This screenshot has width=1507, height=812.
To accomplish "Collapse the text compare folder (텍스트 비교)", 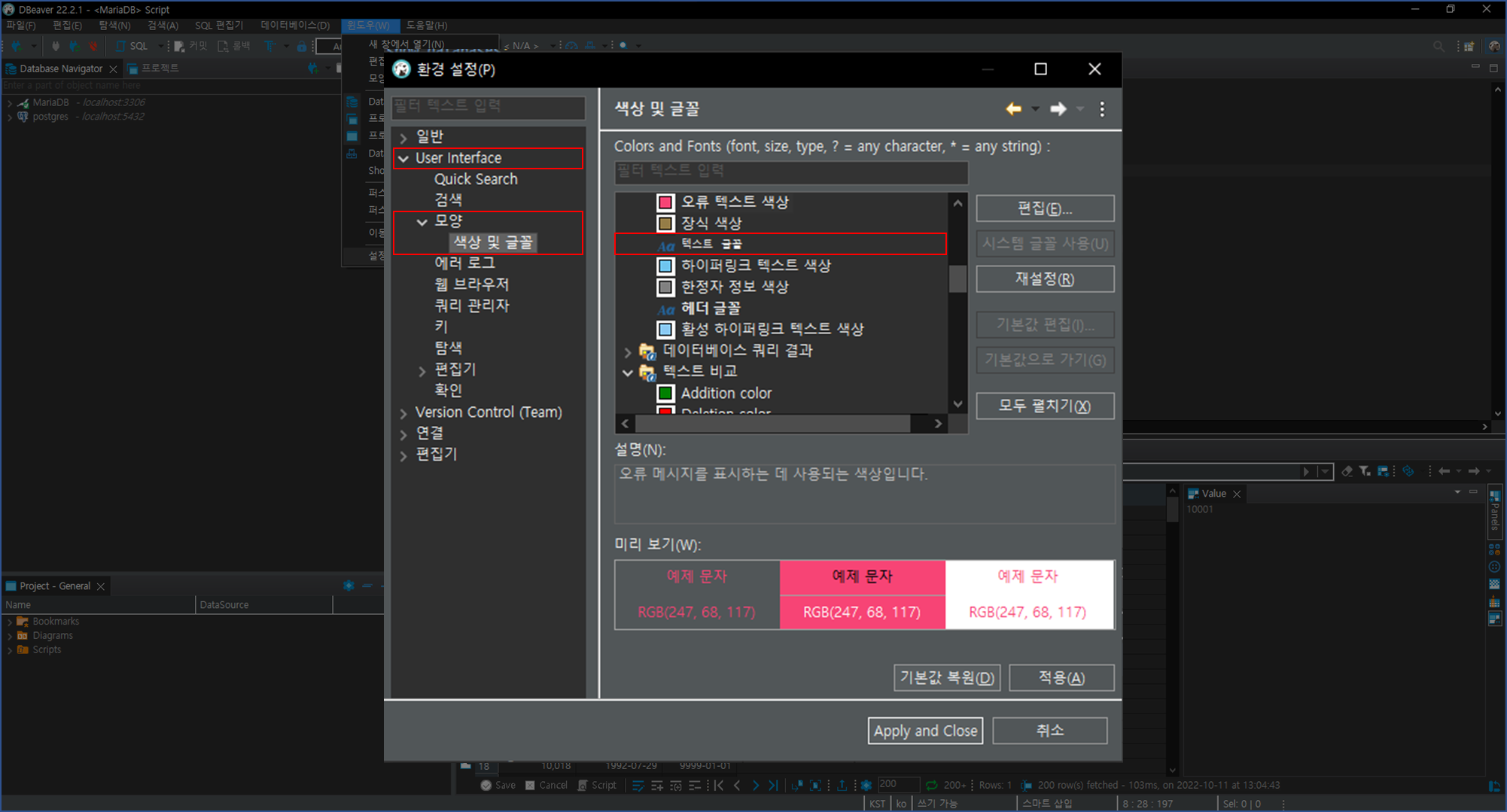I will (628, 372).
